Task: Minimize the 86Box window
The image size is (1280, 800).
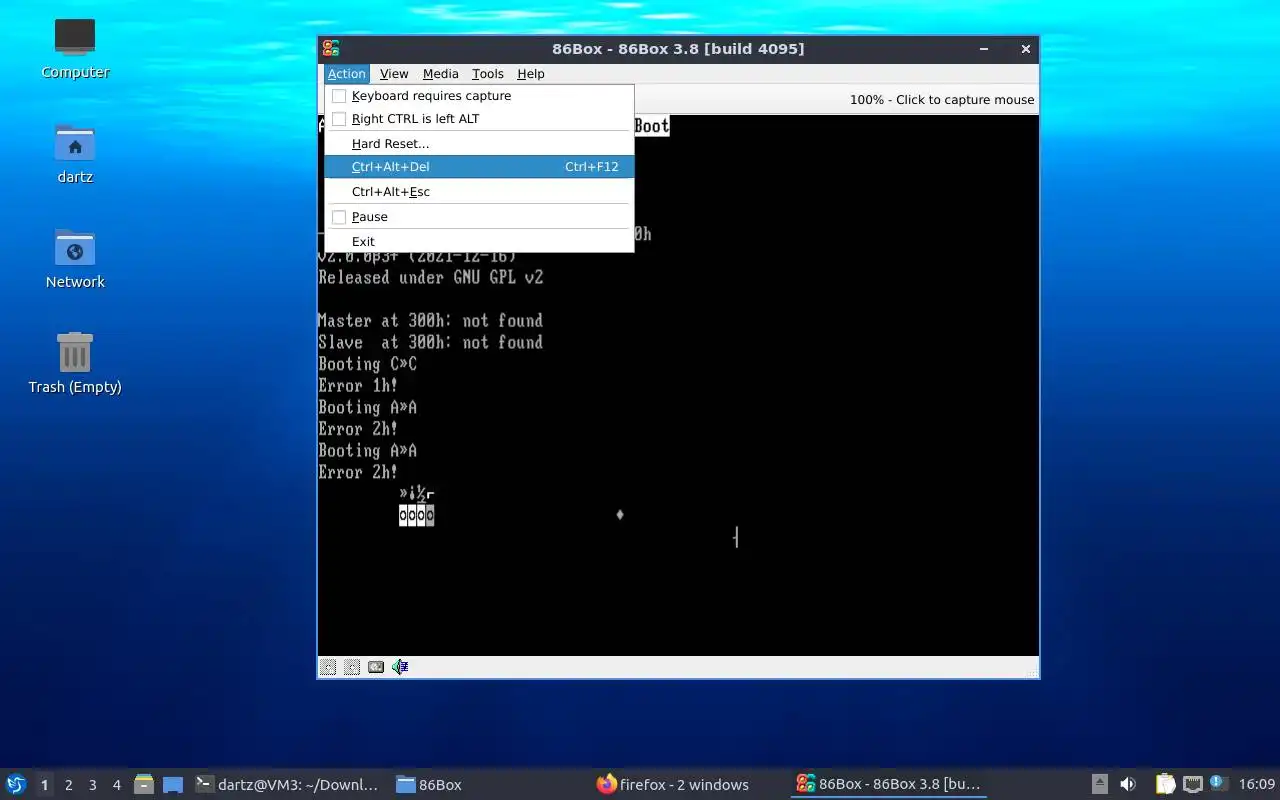Action: tap(984, 49)
